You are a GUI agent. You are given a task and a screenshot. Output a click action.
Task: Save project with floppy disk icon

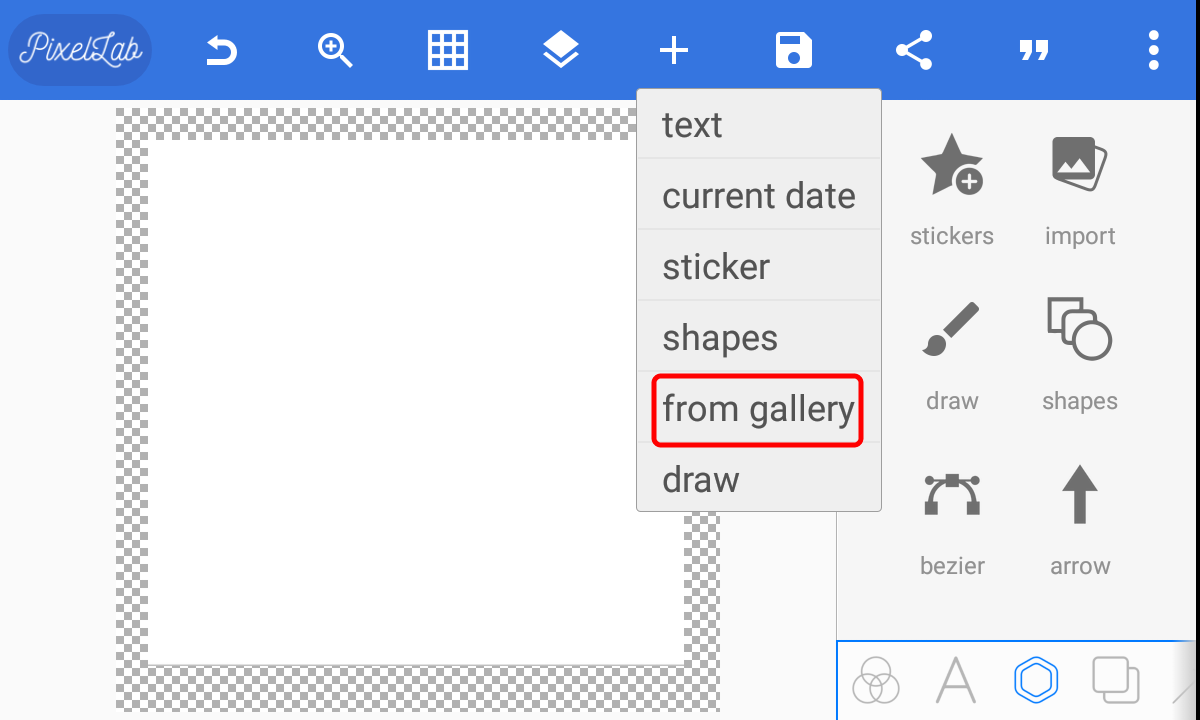click(x=794, y=50)
